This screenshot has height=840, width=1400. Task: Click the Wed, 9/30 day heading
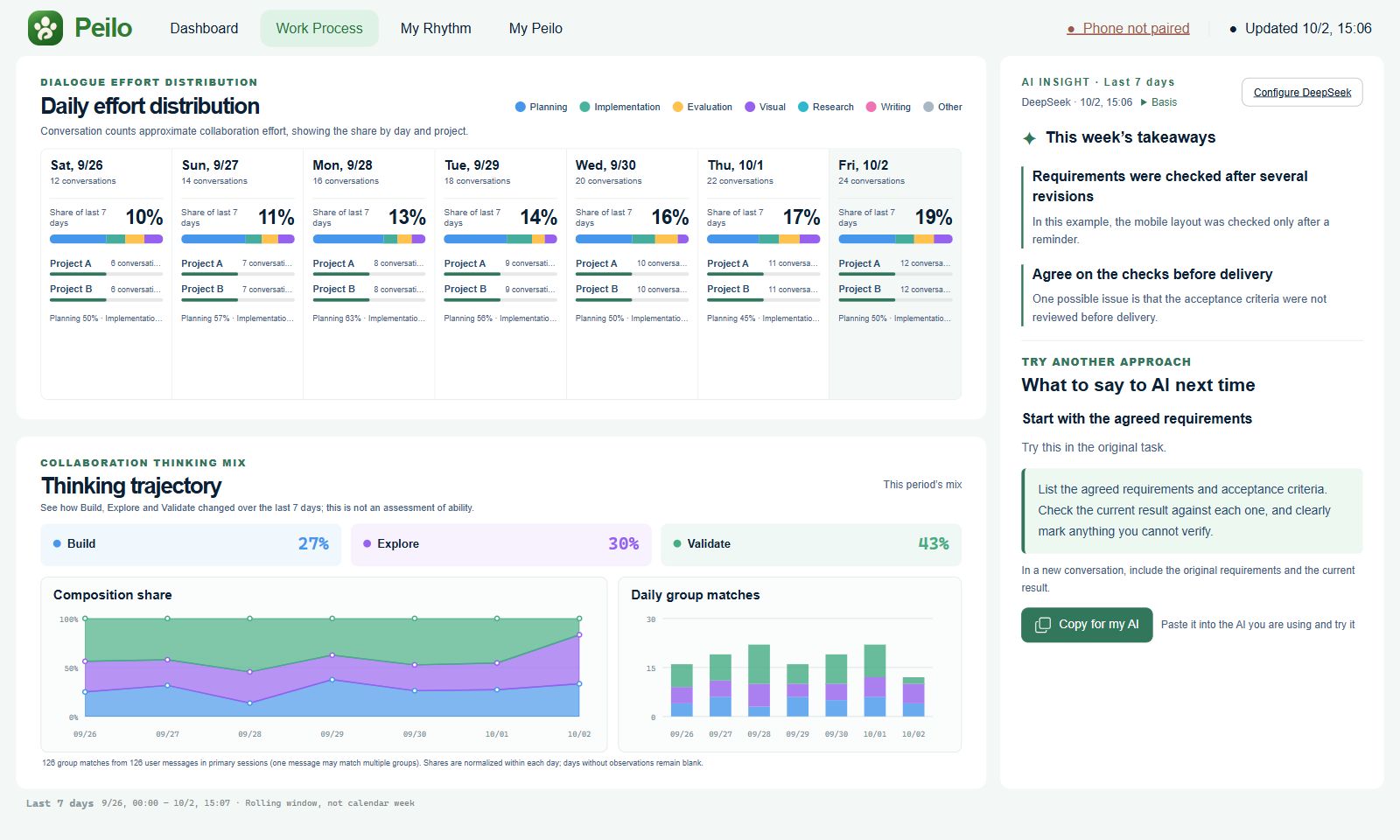pos(605,165)
